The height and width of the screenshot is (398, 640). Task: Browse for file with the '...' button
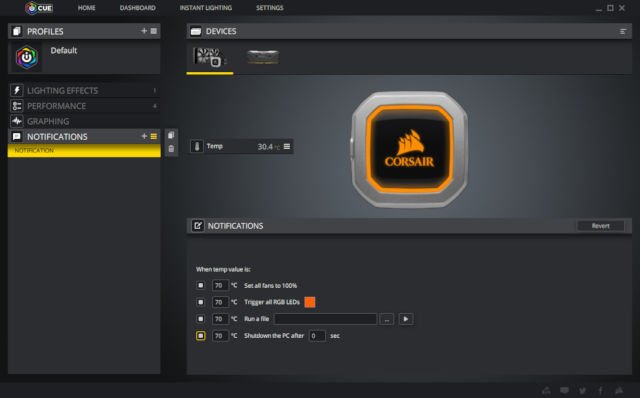pos(387,319)
